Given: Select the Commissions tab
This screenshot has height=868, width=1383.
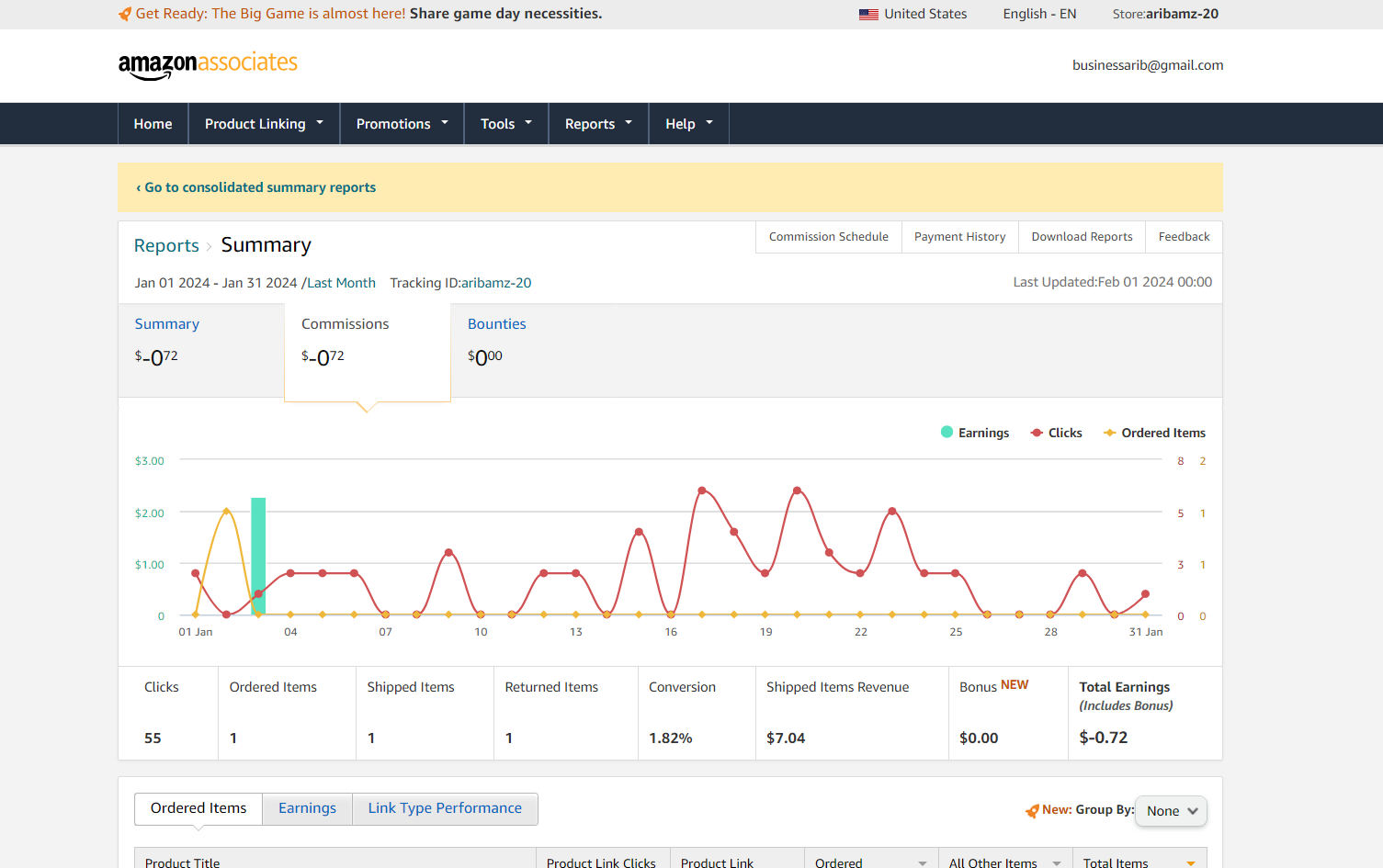Looking at the screenshot, I should pos(368,353).
